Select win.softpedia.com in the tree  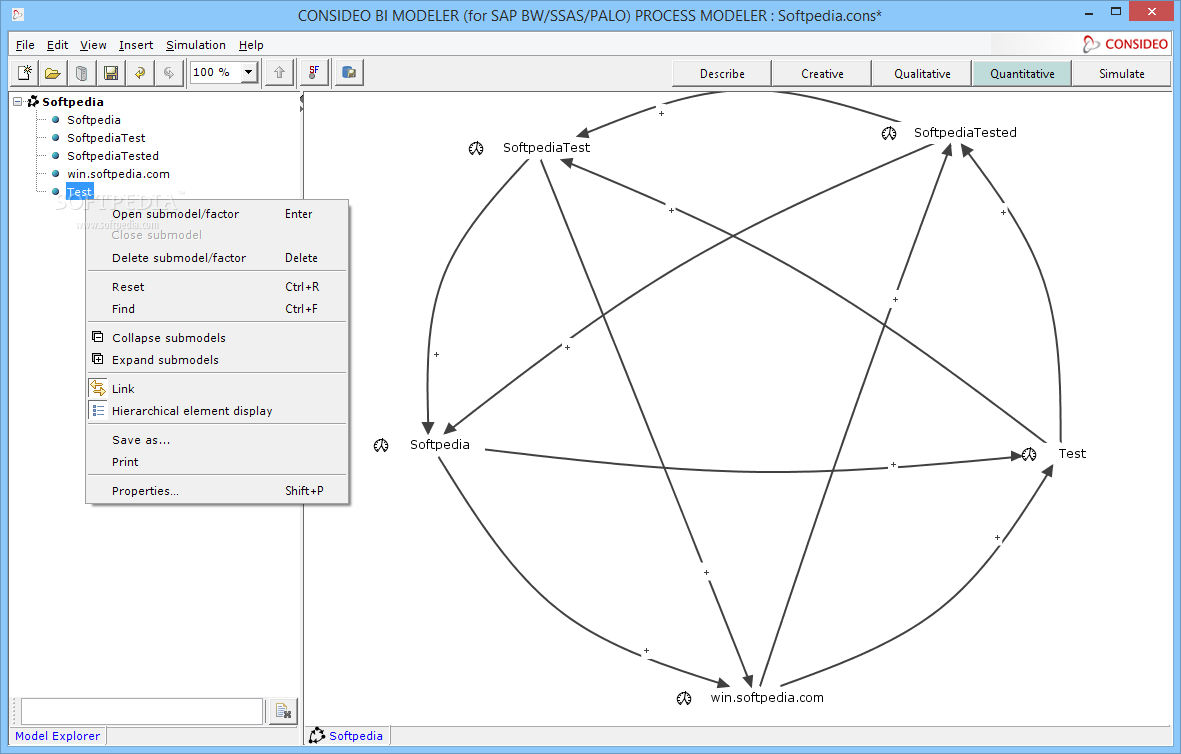click(118, 174)
